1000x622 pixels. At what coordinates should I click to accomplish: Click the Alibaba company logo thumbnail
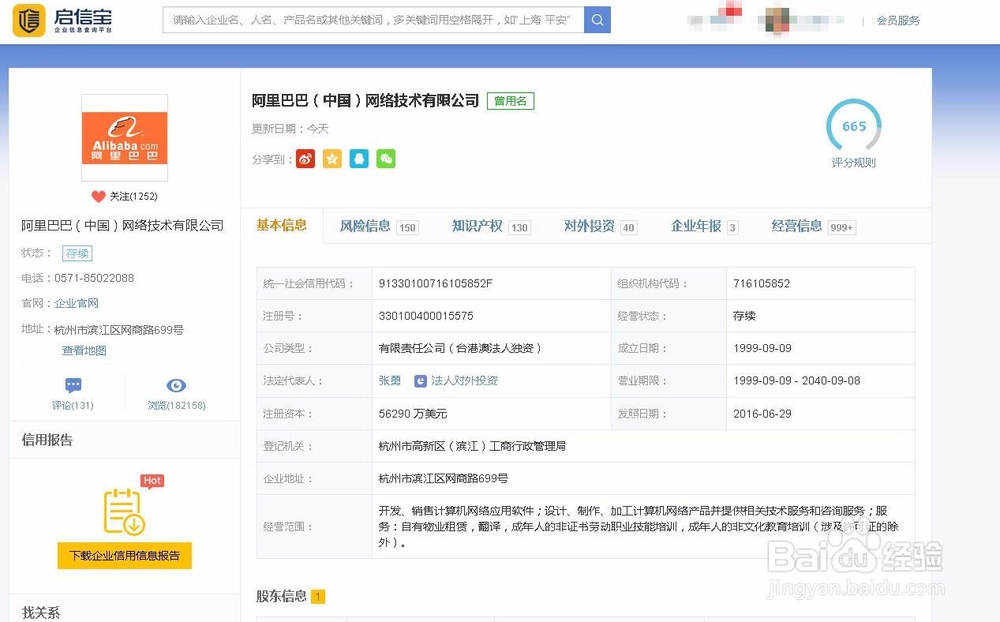pos(124,138)
